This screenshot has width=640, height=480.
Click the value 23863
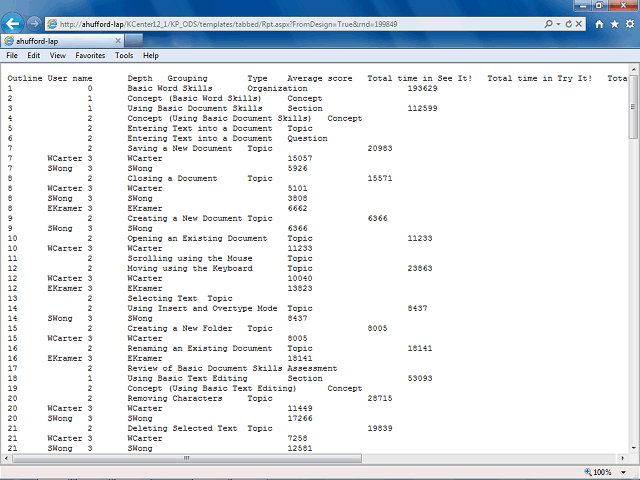click(420, 268)
